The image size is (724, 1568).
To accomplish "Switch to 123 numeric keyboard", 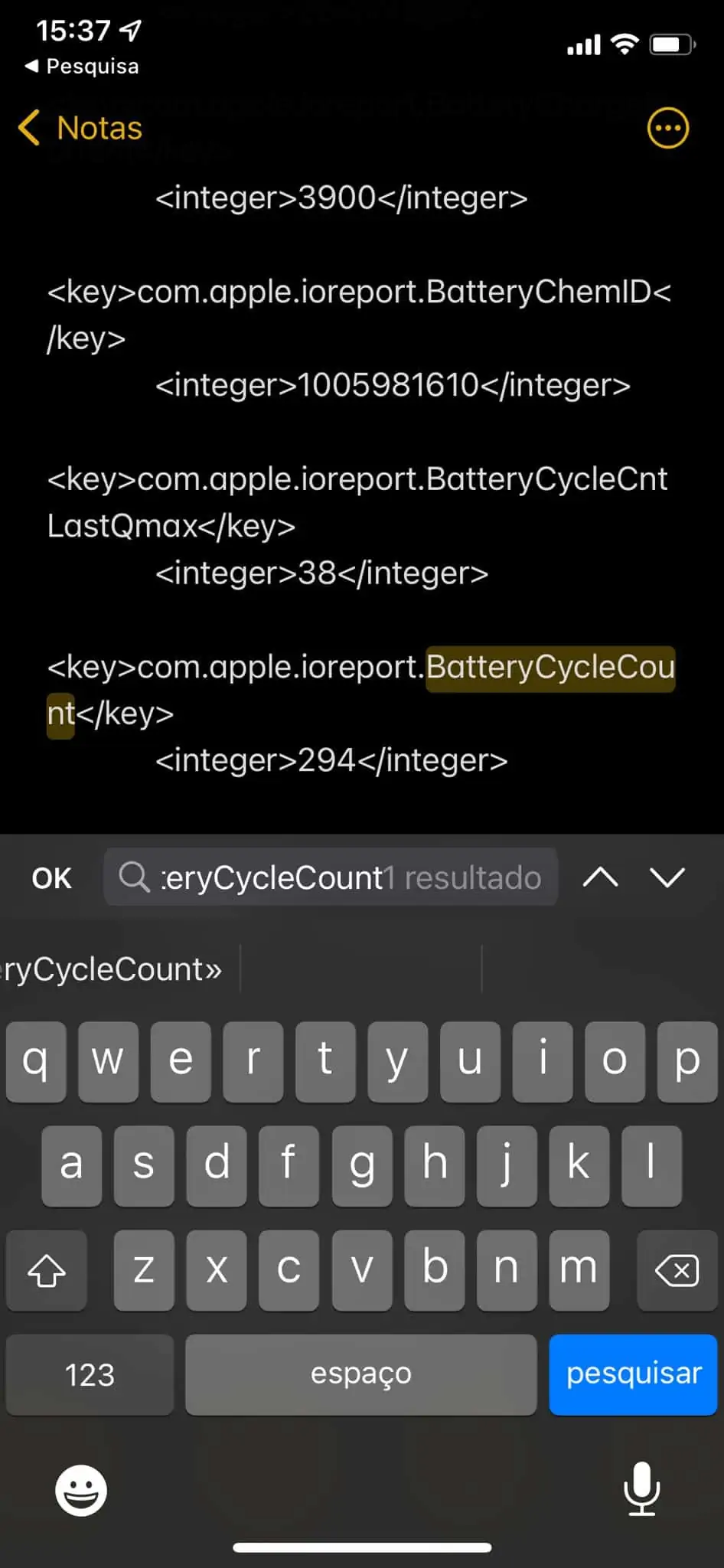I will point(90,1374).
